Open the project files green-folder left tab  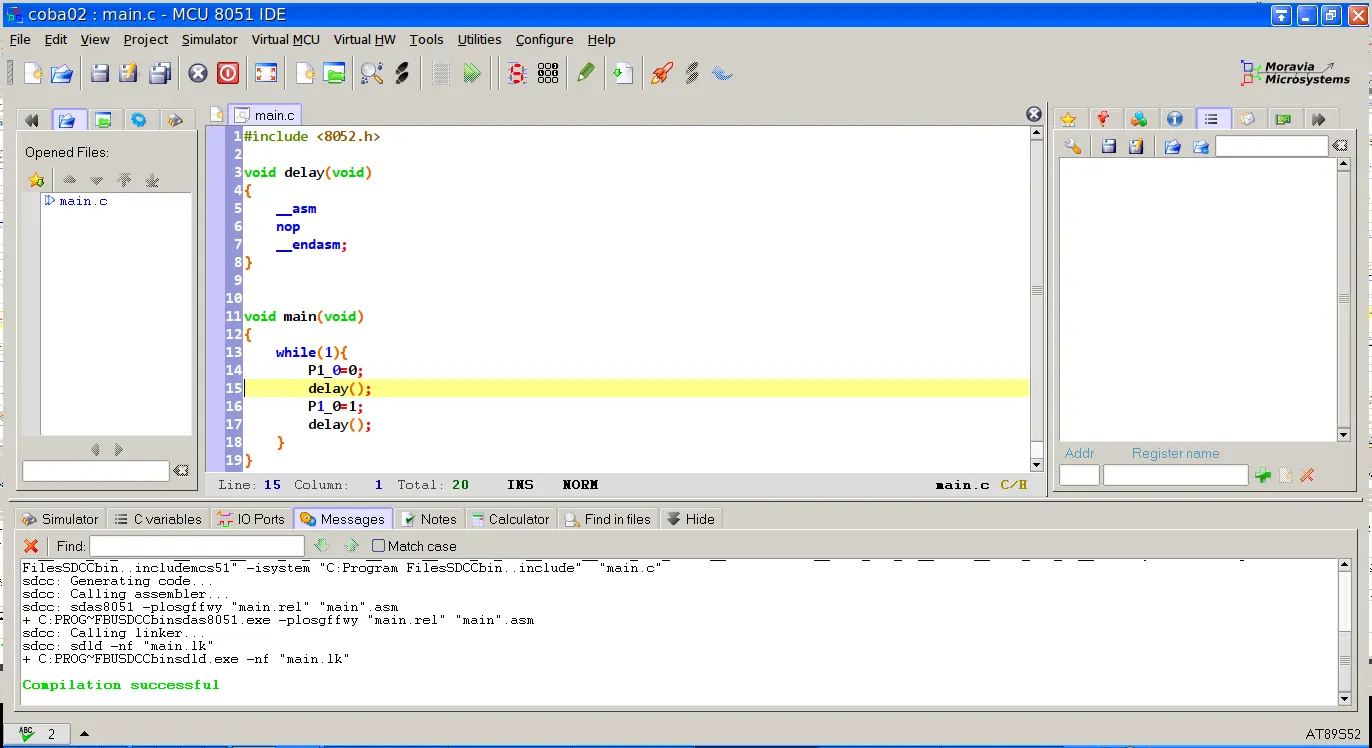coord(103,120)
